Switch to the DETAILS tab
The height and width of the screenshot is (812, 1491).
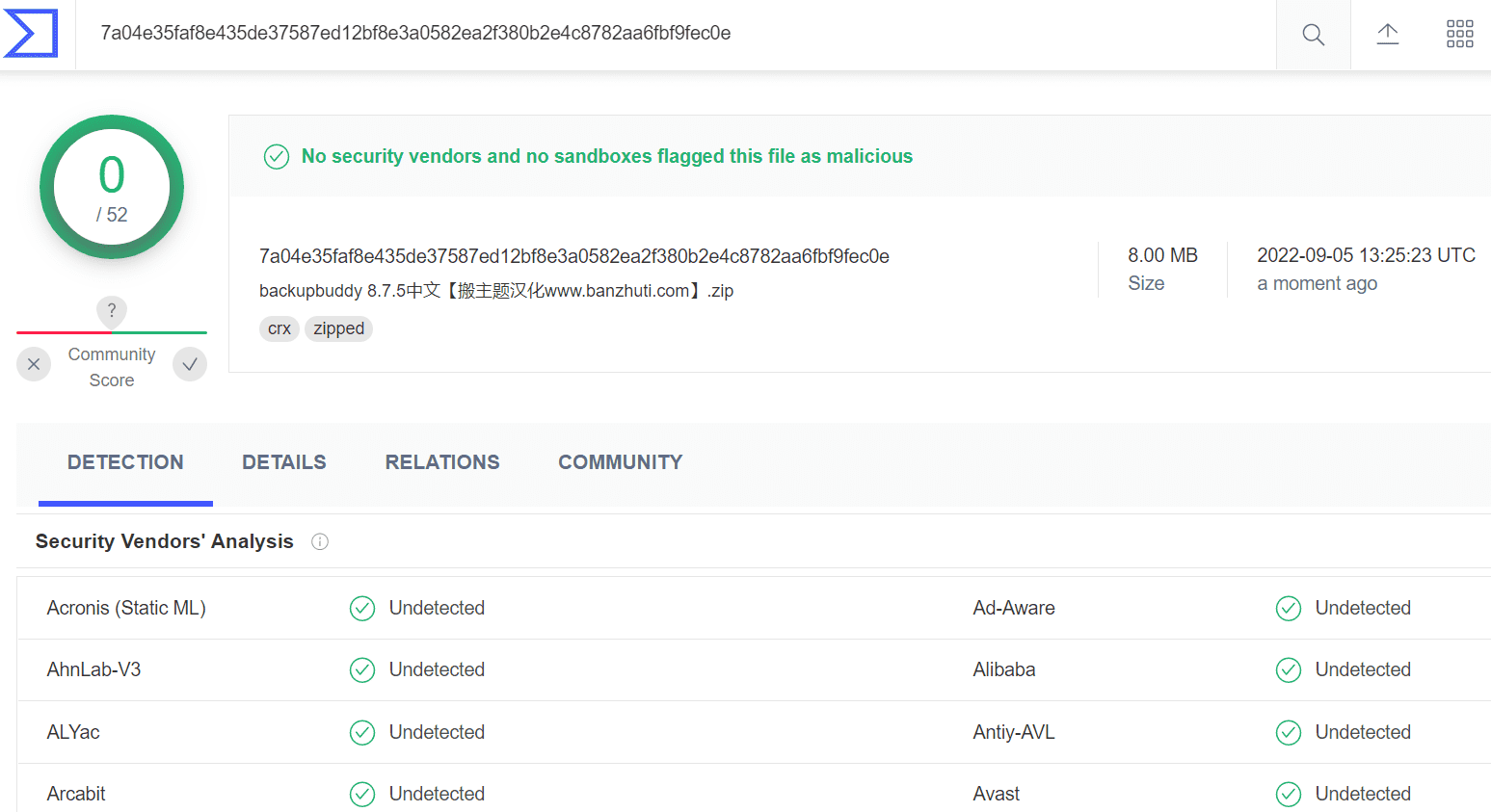tap(284, 462)
